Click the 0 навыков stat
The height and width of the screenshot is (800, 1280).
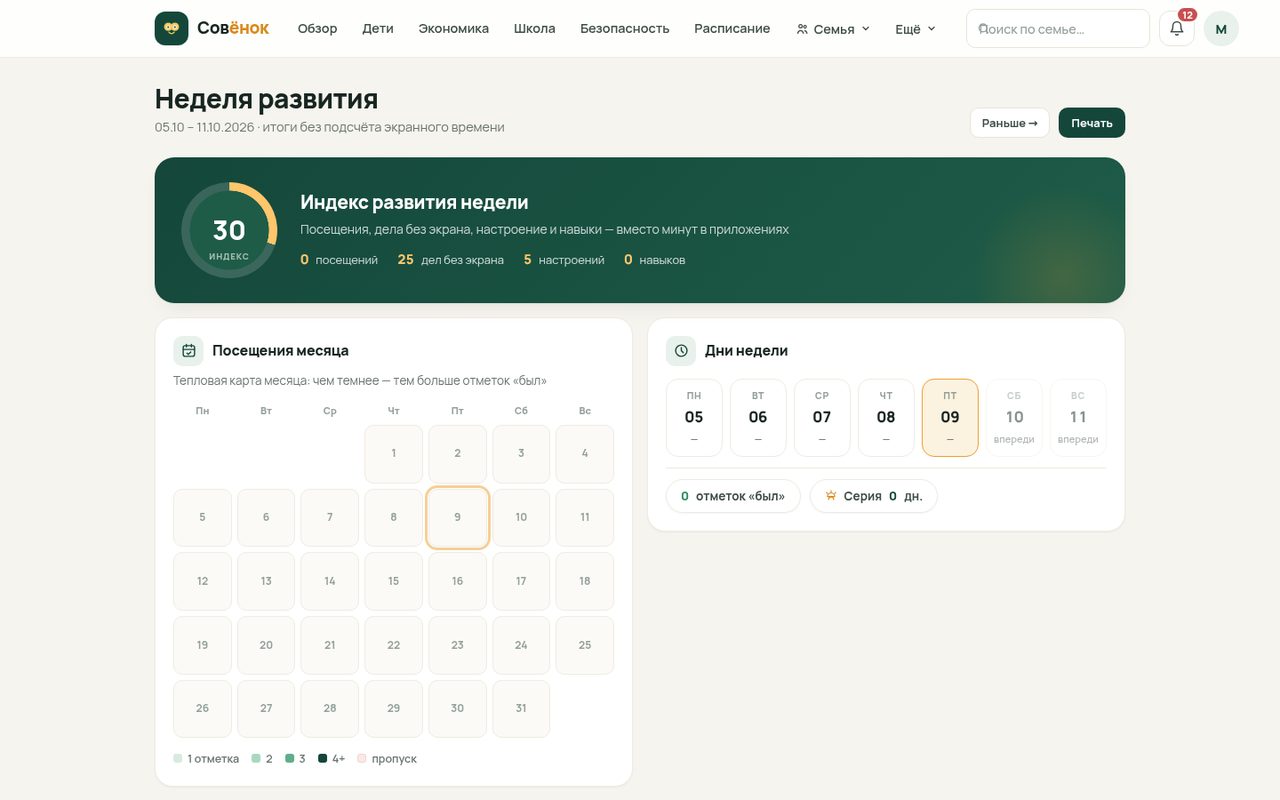[x=654, y=260]
